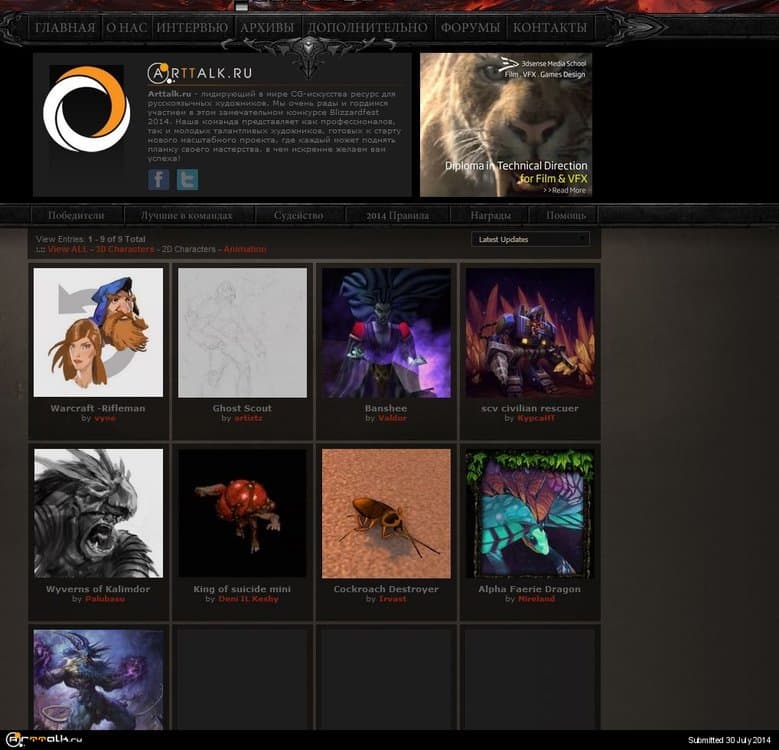779x750 pixels.
Task: Click the View Entries 1 - 9 of 9 Total text
Action: [91, 239]
